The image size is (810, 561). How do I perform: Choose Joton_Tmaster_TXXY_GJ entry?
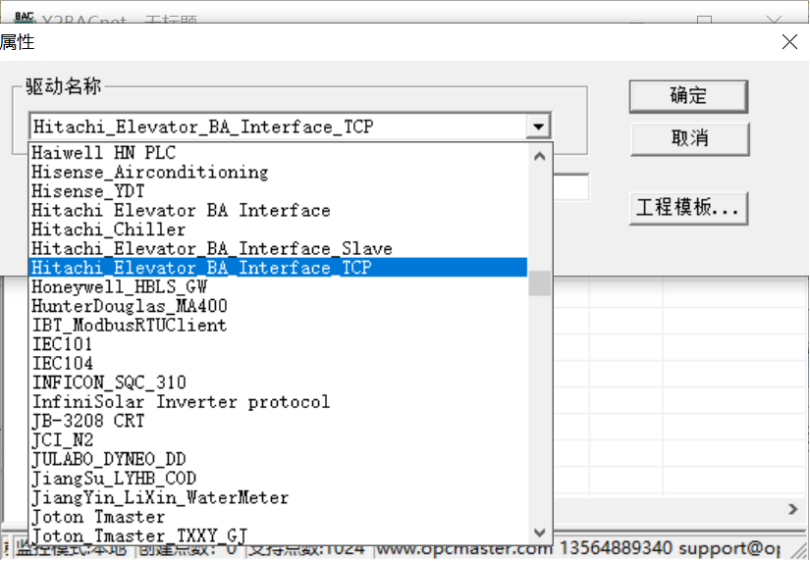[278, 535]
